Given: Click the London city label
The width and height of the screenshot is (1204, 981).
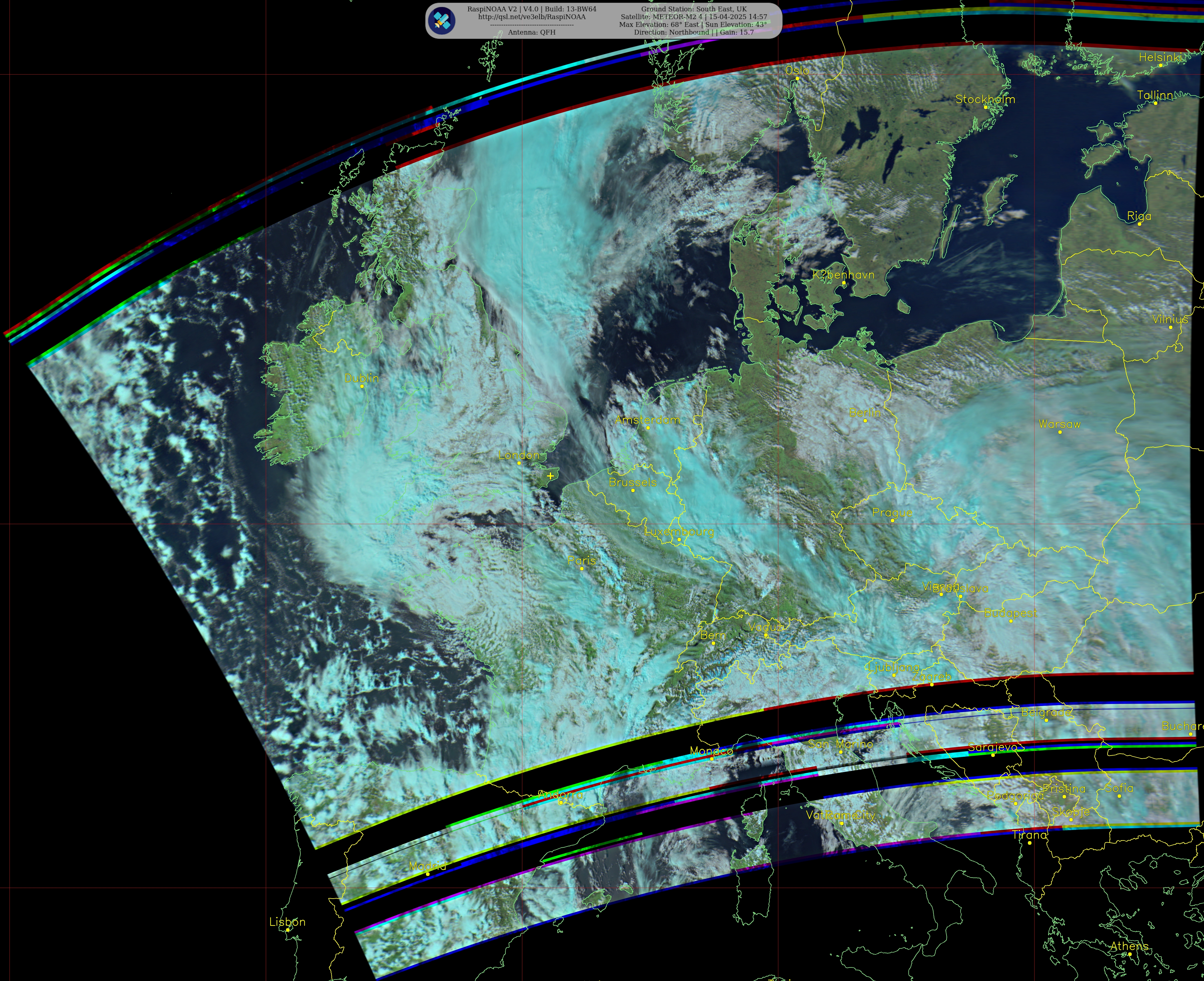Looking at the screenshot, I should [x=519, y=455].
